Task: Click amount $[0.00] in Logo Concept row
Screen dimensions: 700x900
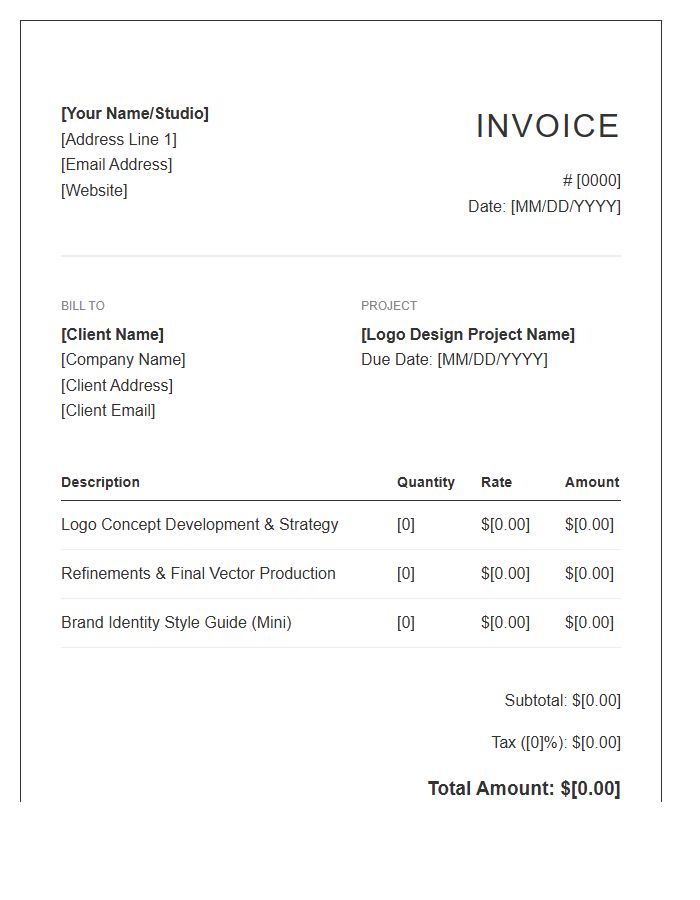Action: pos(589,525)
